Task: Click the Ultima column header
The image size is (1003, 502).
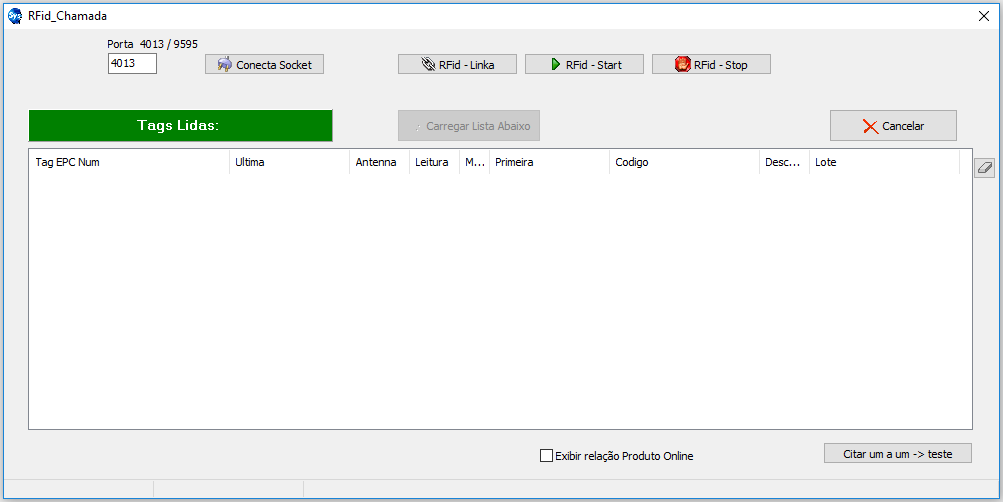Action: tap(289, 162)
